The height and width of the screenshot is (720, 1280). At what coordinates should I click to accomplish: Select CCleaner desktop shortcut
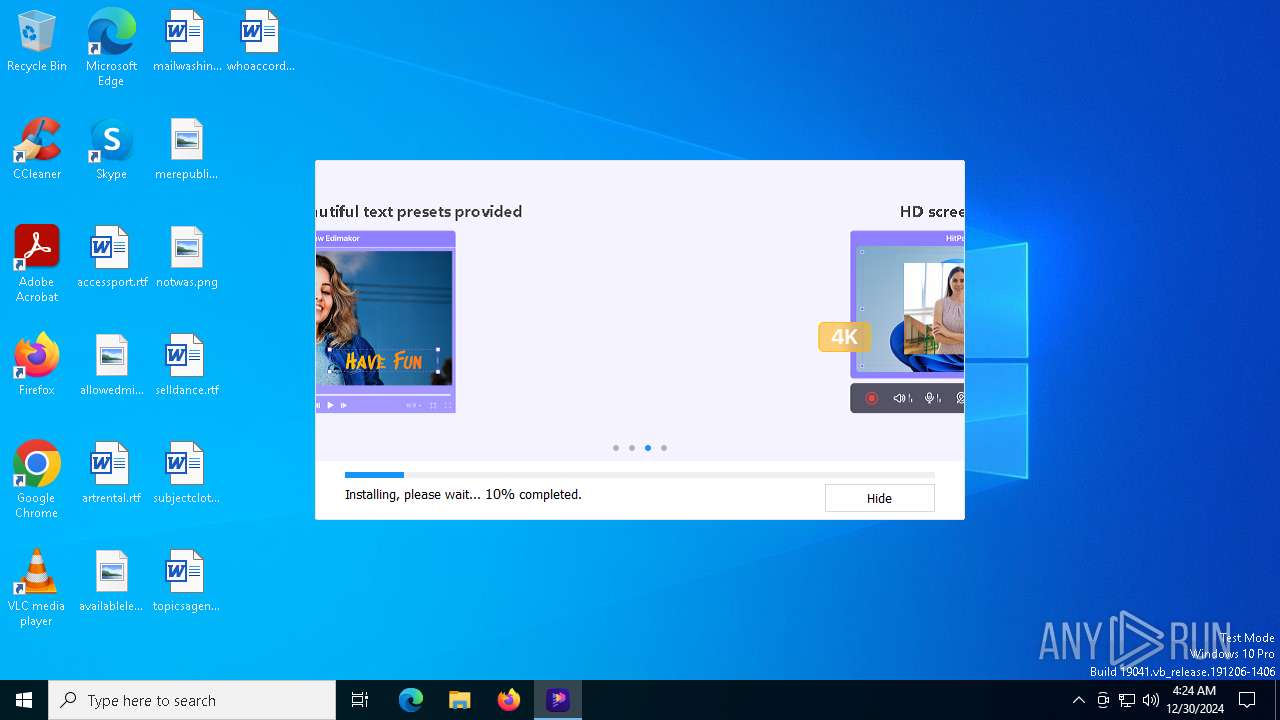pyautogui.click(x=37, y=149)
